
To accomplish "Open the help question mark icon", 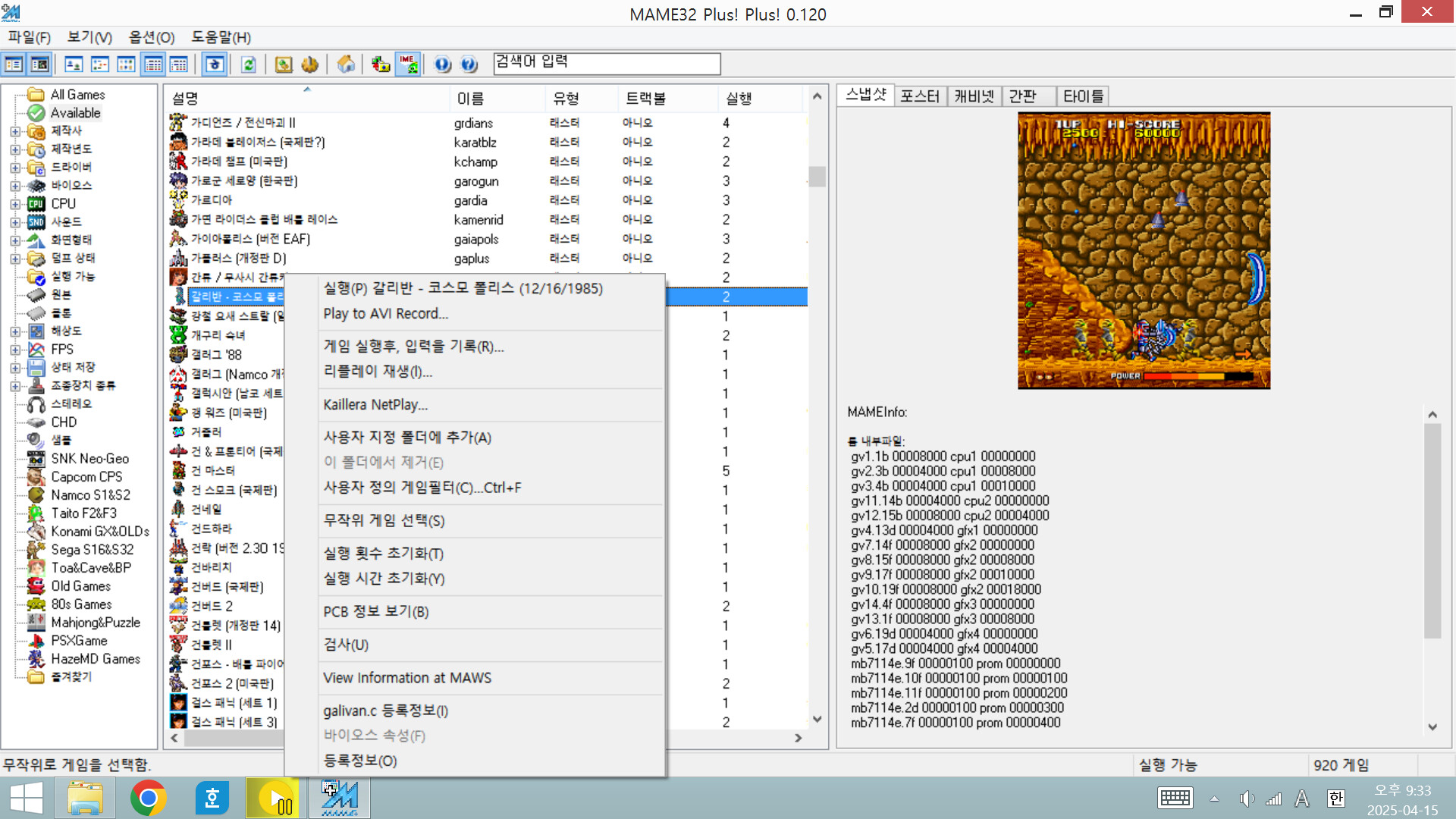I will tap(469, 64).
